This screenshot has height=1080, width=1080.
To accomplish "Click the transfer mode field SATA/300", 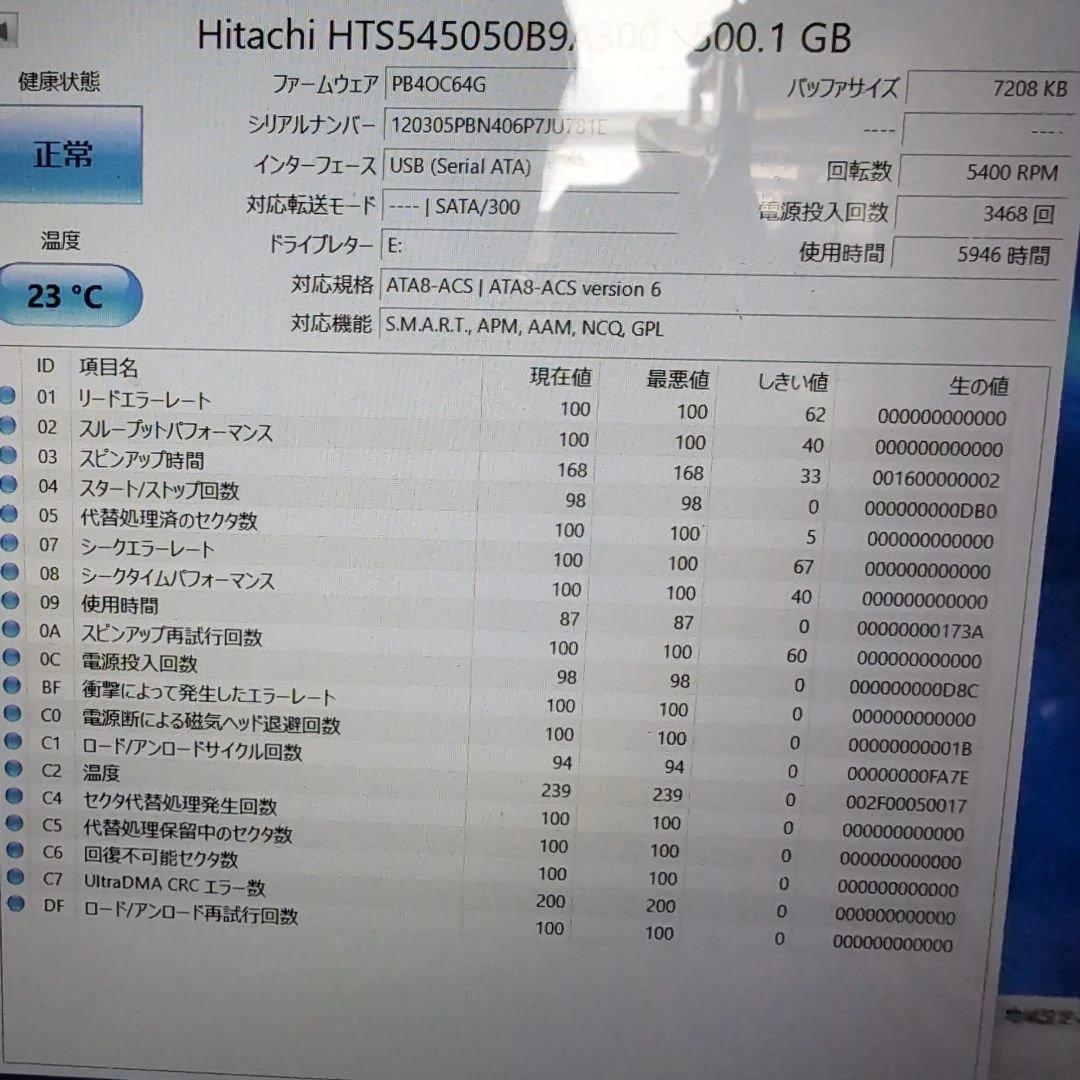I will pos(529,207).
